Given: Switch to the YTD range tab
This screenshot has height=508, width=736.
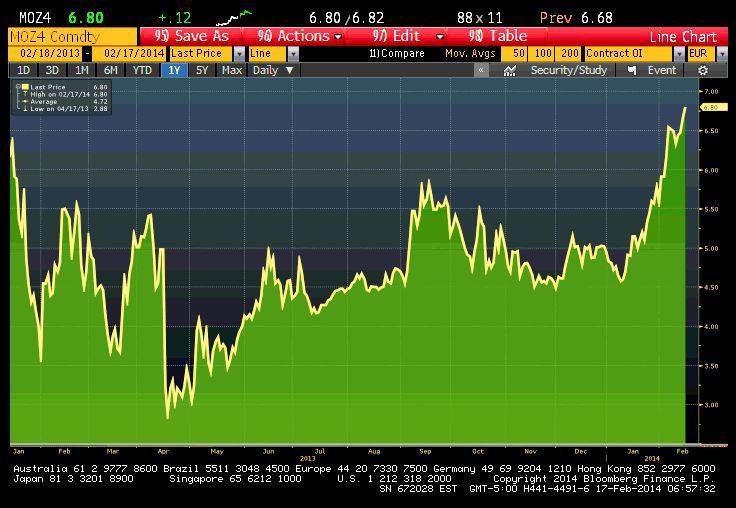Looking at the screenshot, I should pos(142,70).
